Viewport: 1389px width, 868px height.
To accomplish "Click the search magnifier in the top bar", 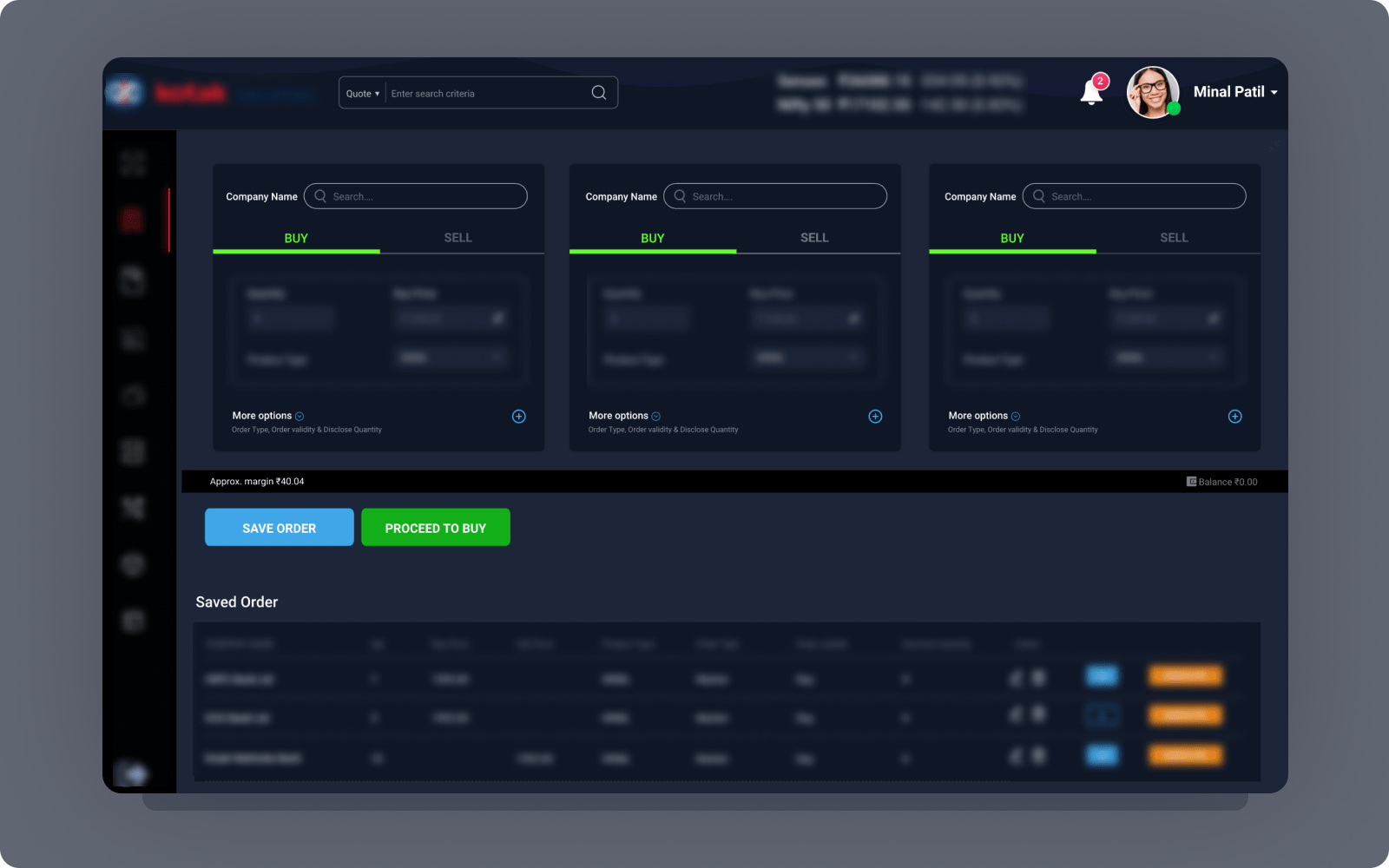I will tap(599, 93).
